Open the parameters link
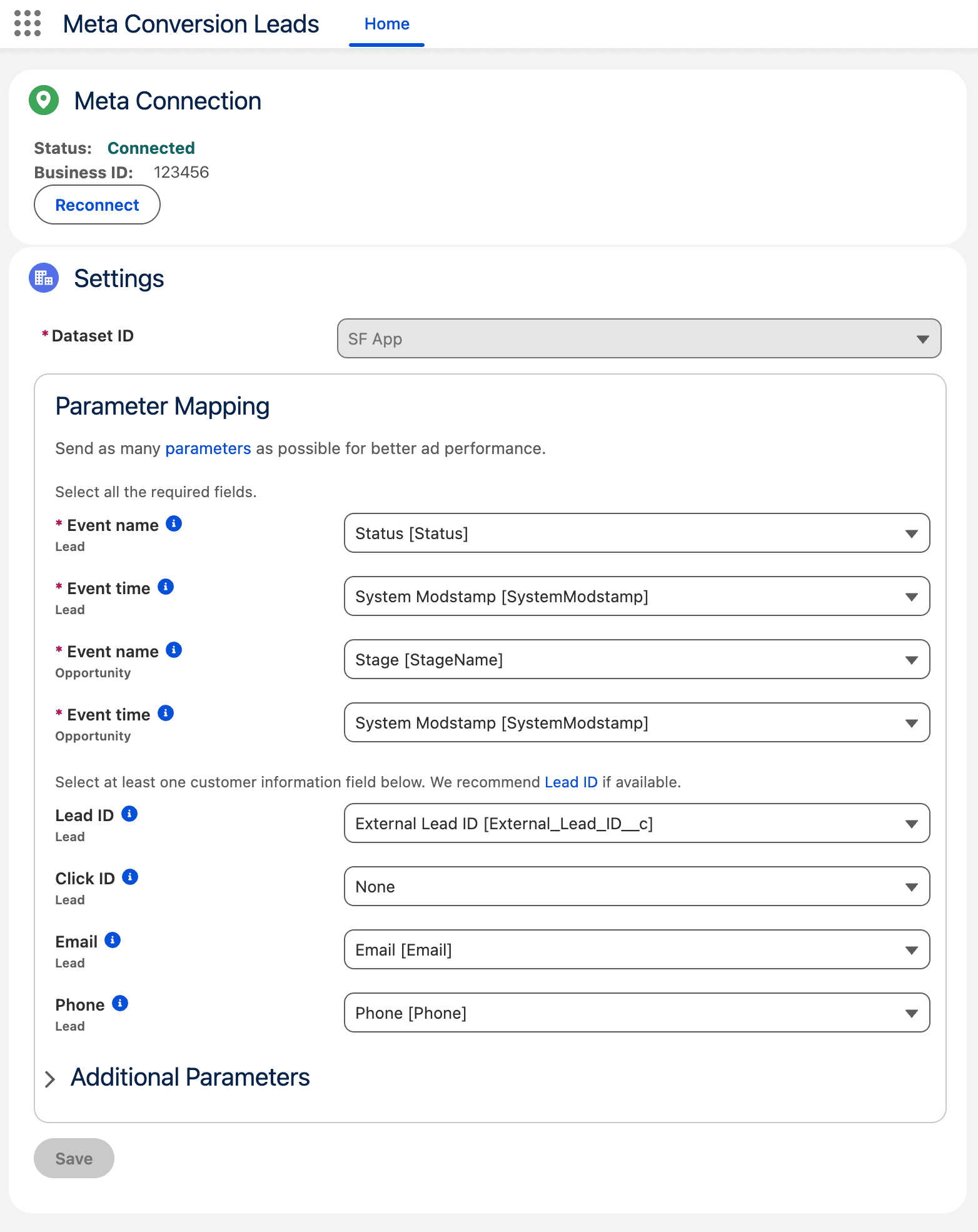 [208, 448]
